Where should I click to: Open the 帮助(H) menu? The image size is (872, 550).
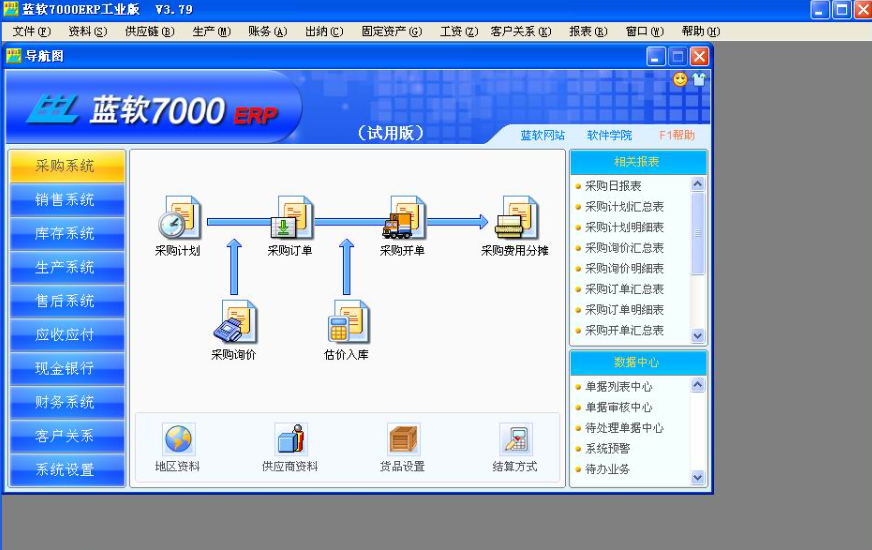click(x=701, y=32)
